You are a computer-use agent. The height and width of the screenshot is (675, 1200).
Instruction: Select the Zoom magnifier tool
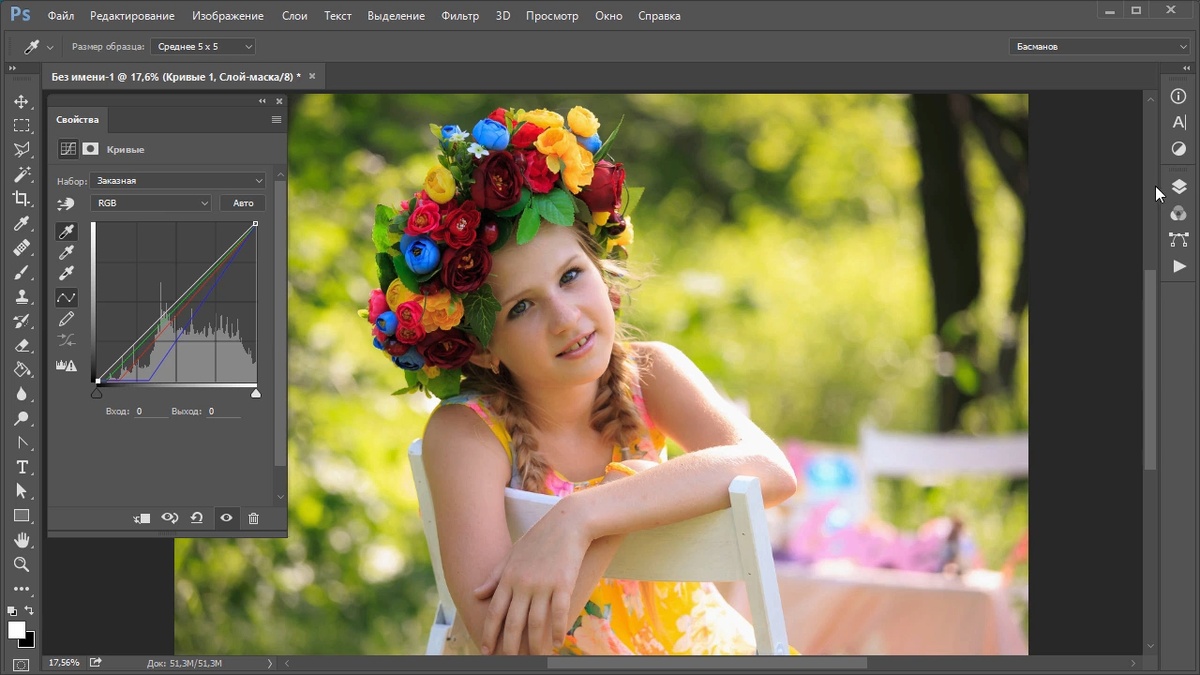click(x=21, y=564)
